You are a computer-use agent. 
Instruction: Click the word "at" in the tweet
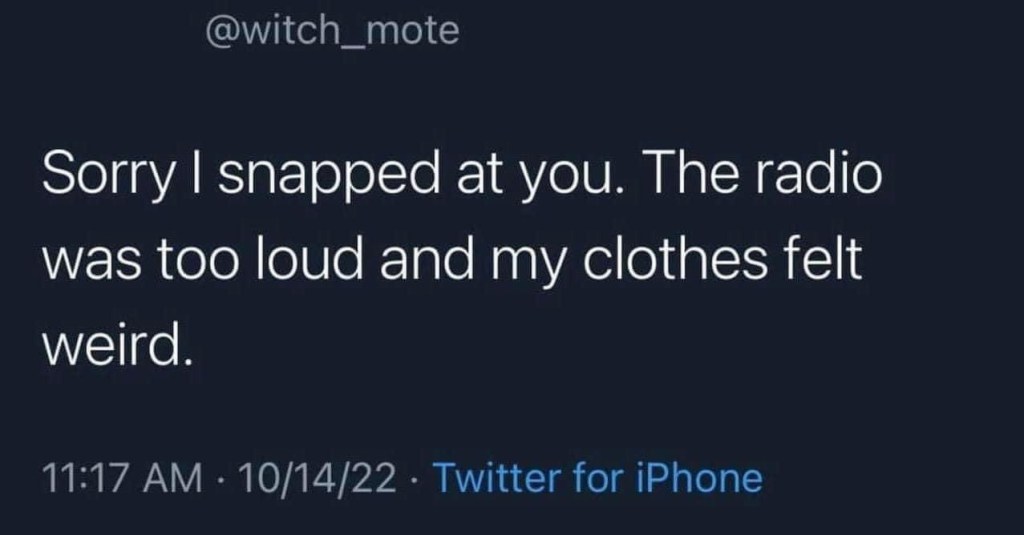point(479,176)
